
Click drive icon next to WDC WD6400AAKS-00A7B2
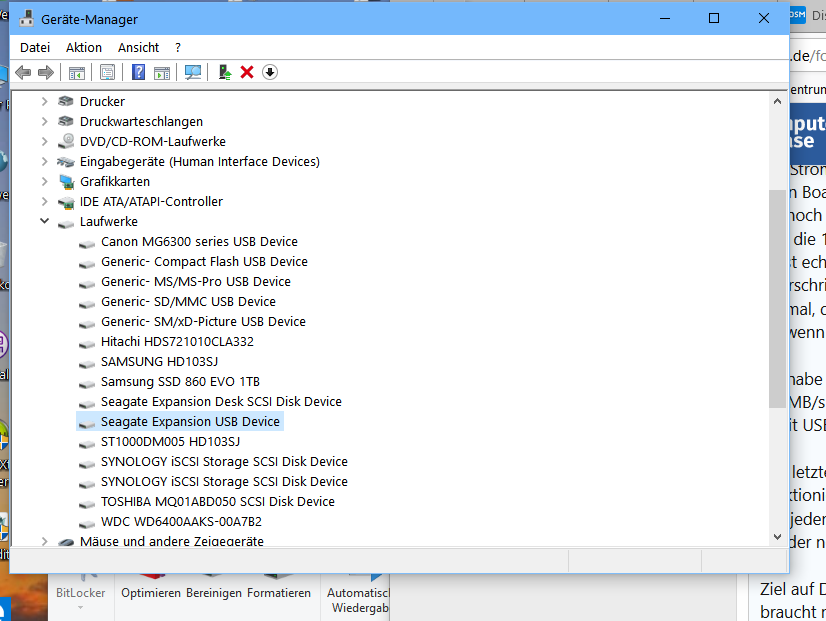(x=87, y=523)
